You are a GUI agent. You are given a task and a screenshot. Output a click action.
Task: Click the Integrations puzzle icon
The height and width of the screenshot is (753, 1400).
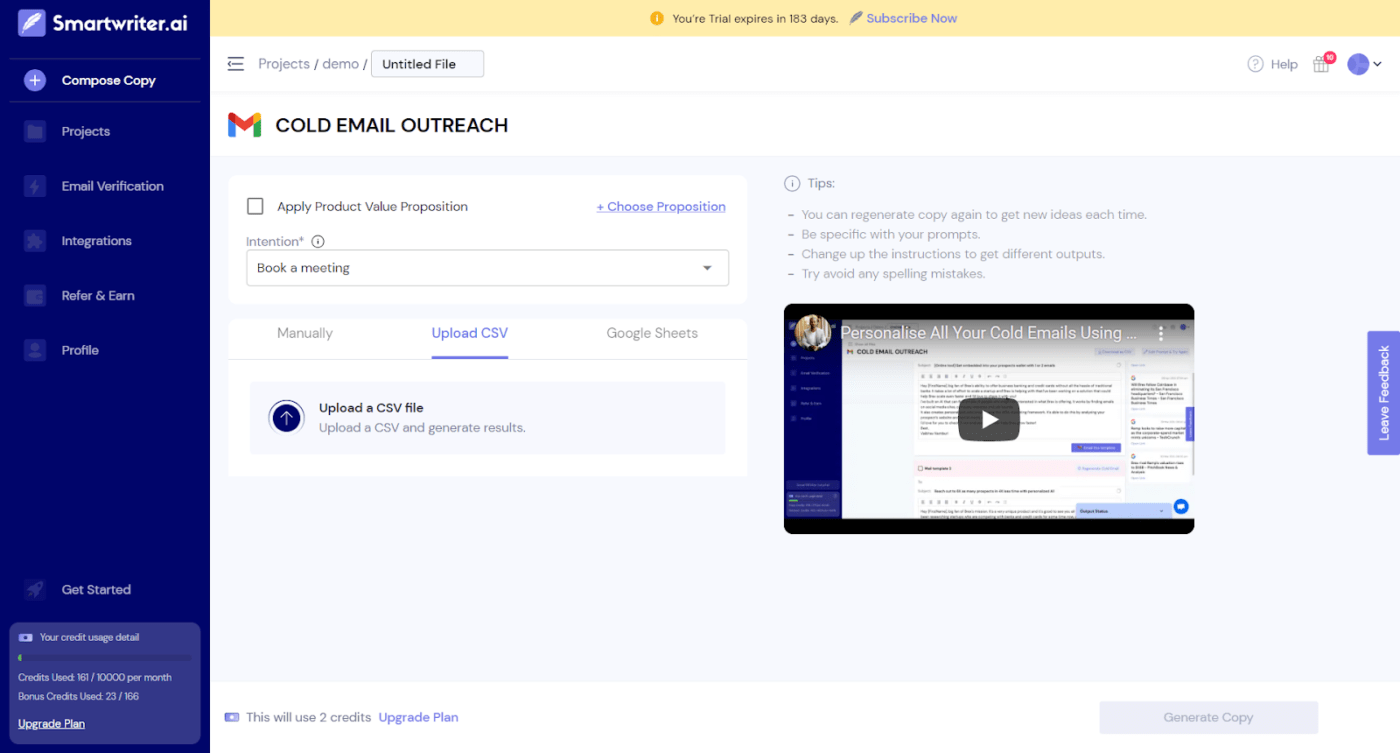(35, 241)
